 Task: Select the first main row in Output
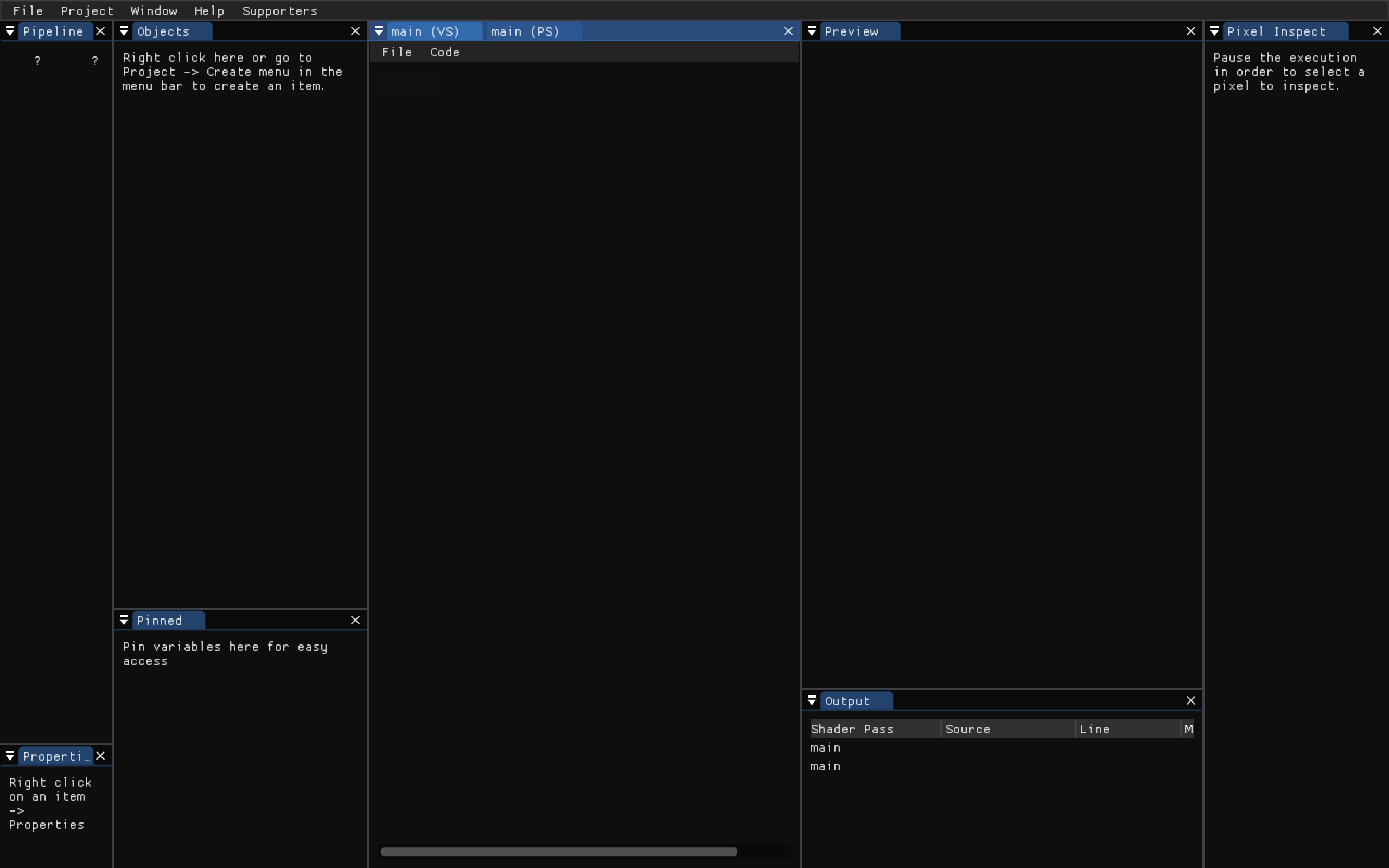(825, 748)
